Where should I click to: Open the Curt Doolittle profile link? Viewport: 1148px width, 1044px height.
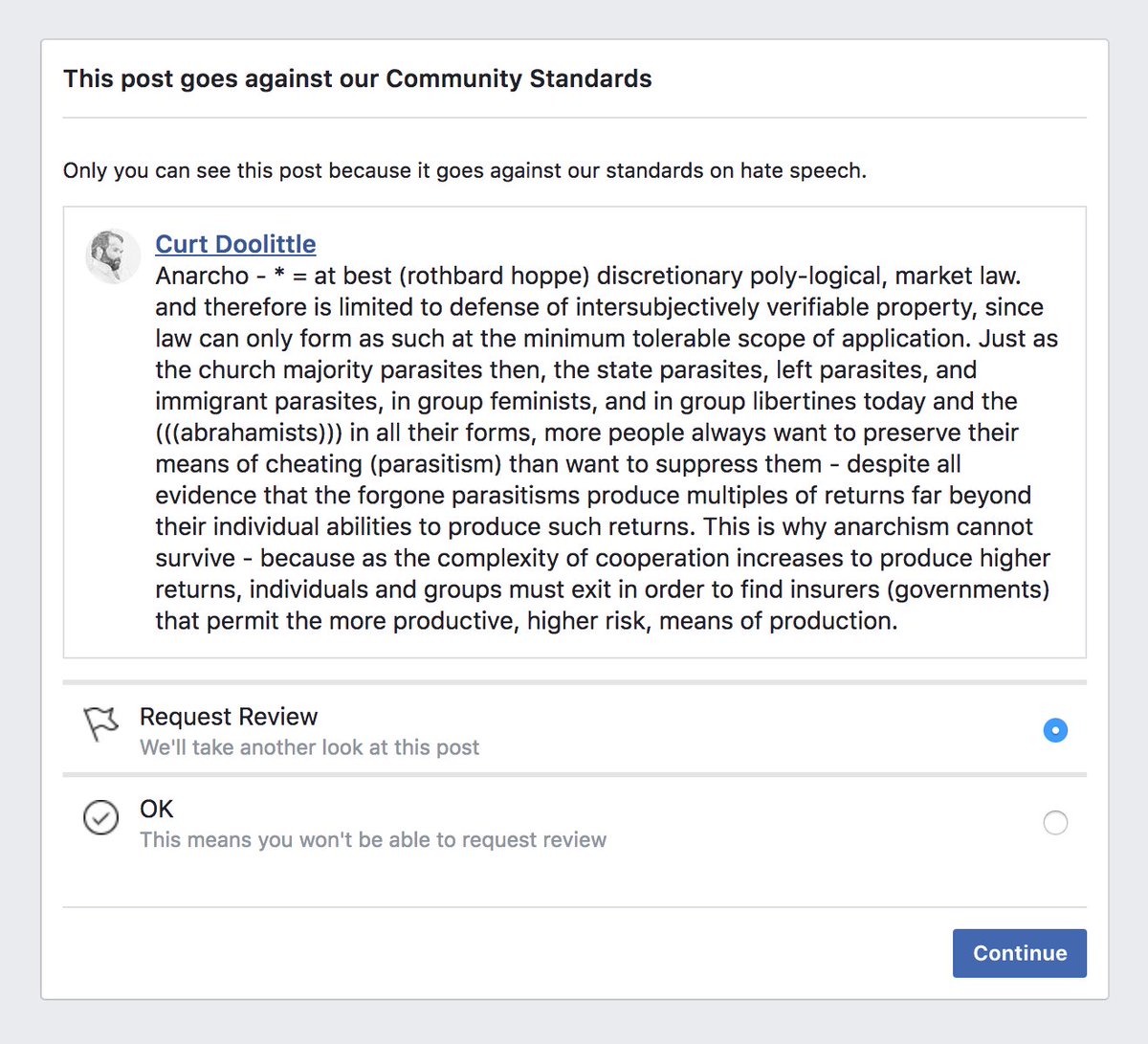coord(235,244)
